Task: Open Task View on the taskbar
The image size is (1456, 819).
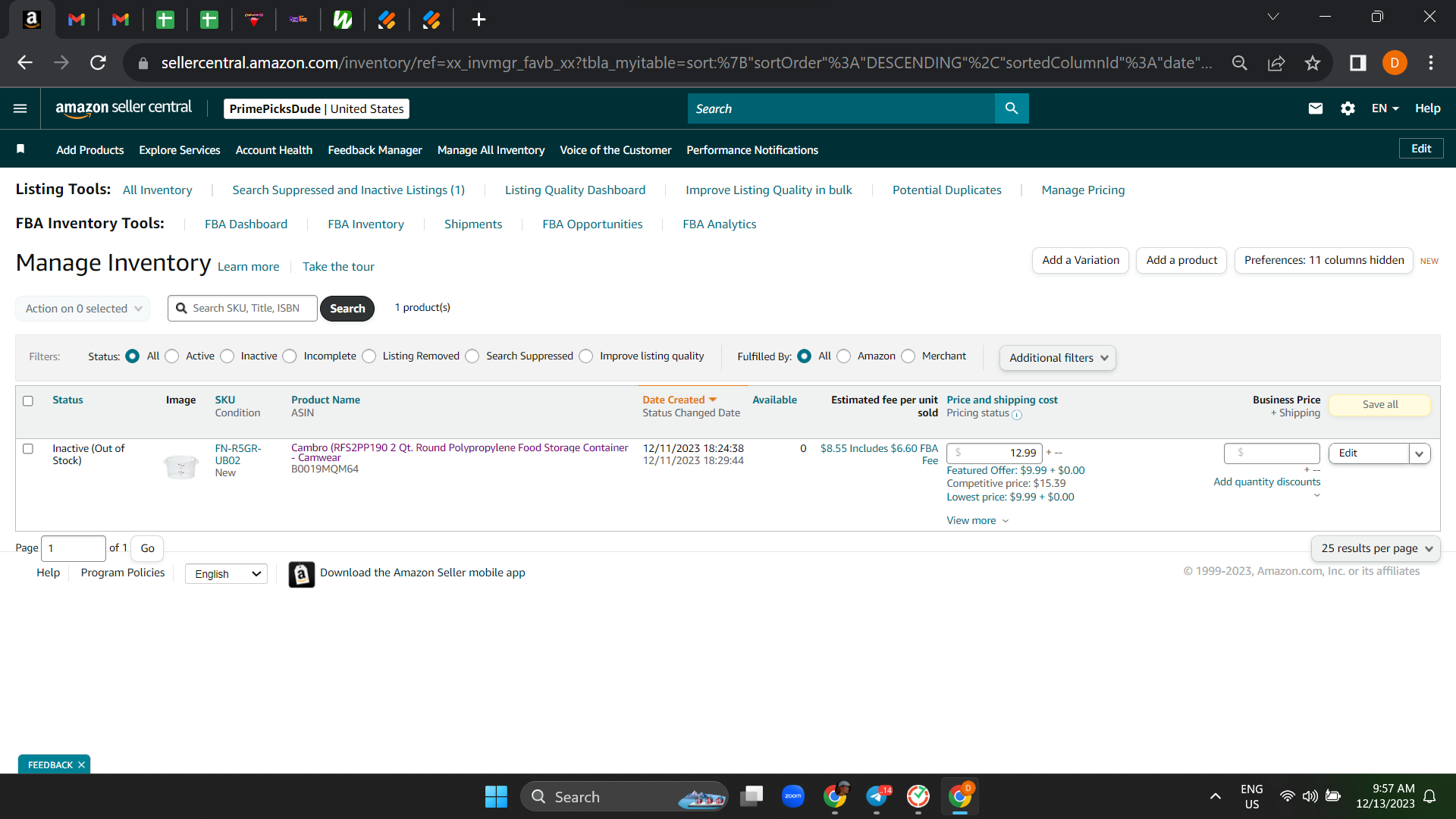Action: [752, 796]
